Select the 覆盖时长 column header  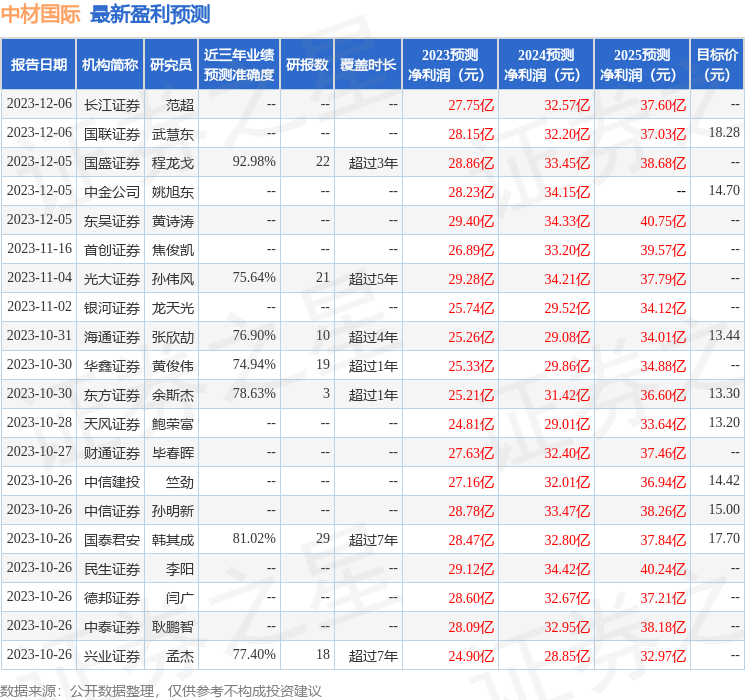click(x=368, y=65)
